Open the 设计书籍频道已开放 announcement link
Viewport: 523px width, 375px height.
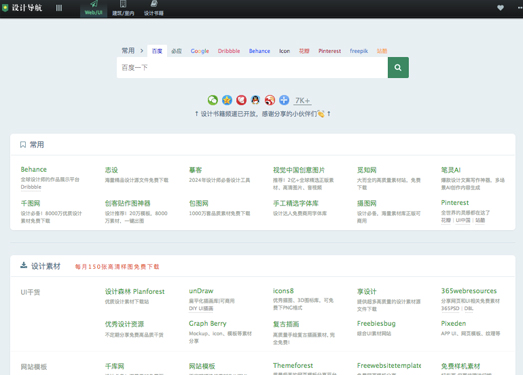tap(263, 114)
